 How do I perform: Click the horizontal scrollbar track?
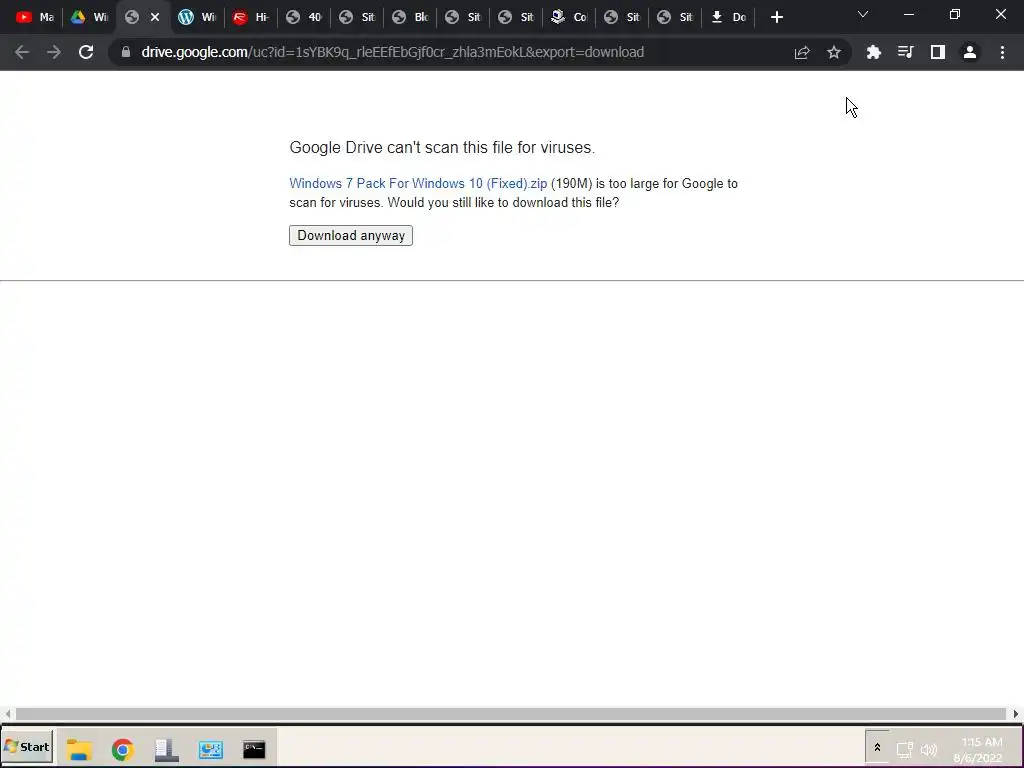pos(511,714)
